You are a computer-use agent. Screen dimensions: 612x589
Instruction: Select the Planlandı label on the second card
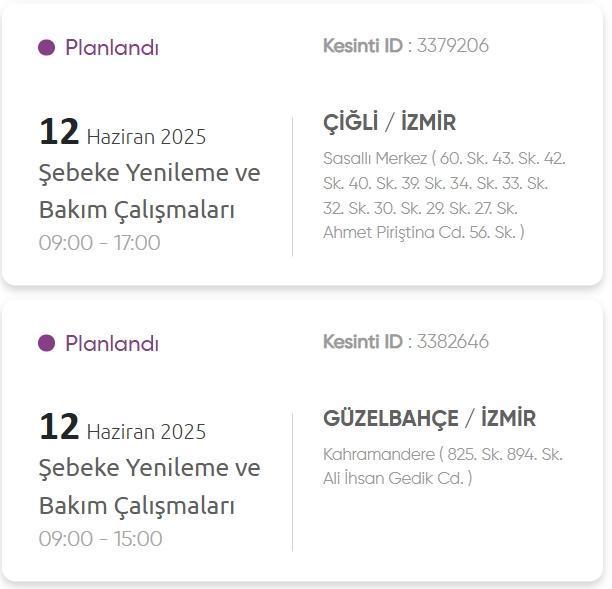click(112, 343)
